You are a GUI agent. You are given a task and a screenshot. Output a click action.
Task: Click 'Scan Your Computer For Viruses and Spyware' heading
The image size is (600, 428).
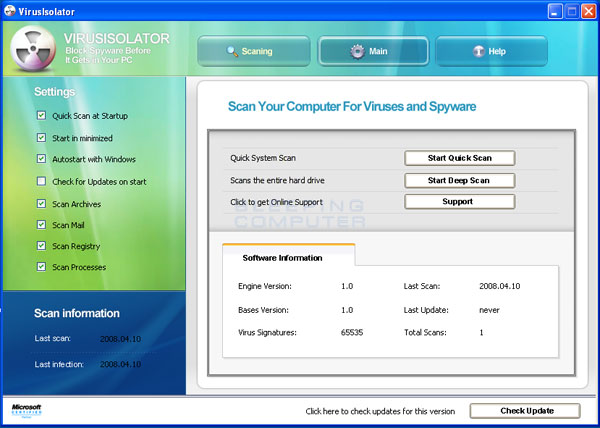pyautogui.click(x=352, y=106)
